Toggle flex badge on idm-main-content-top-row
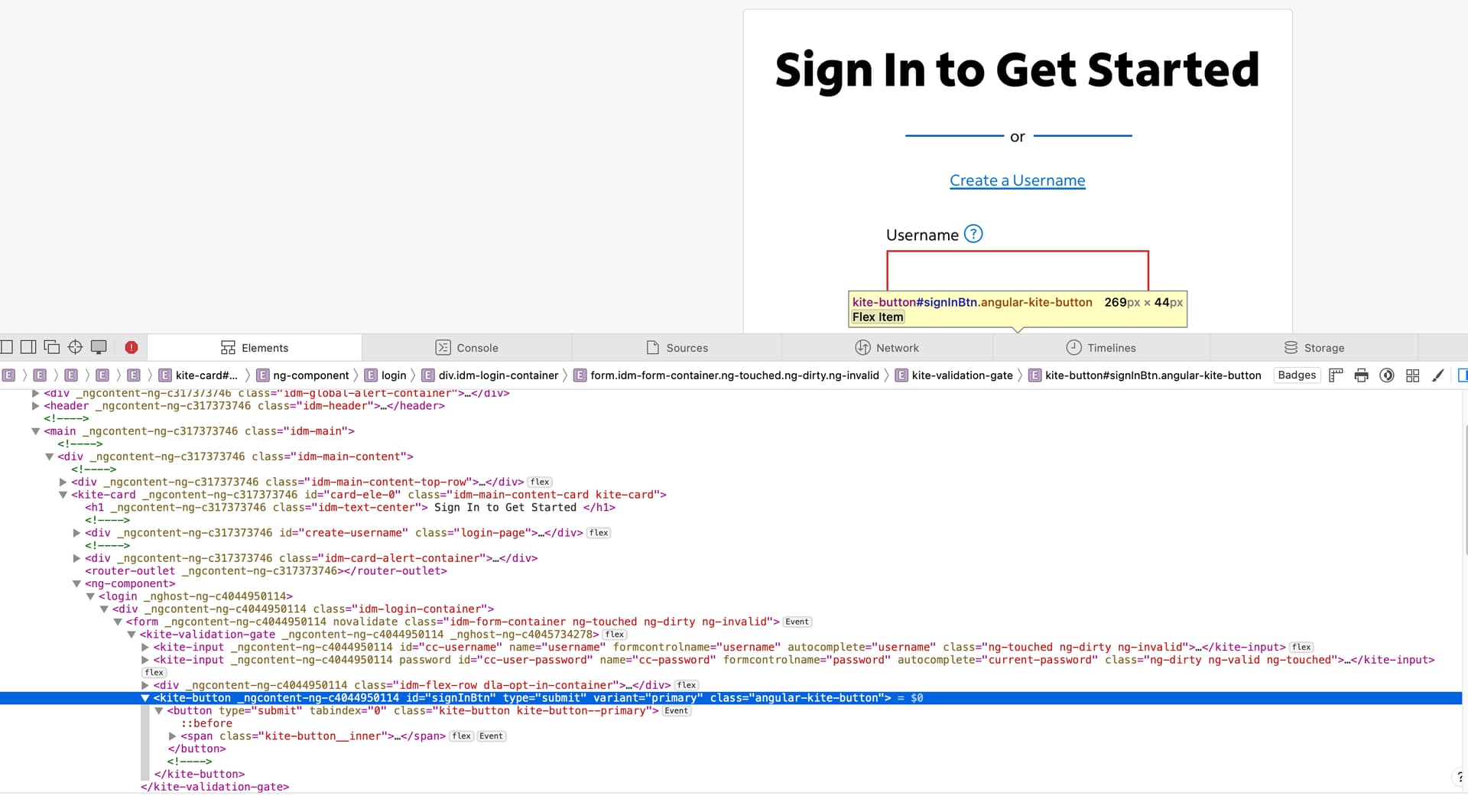The height and width of the screenshot is (812, 1468). point(540,482)
